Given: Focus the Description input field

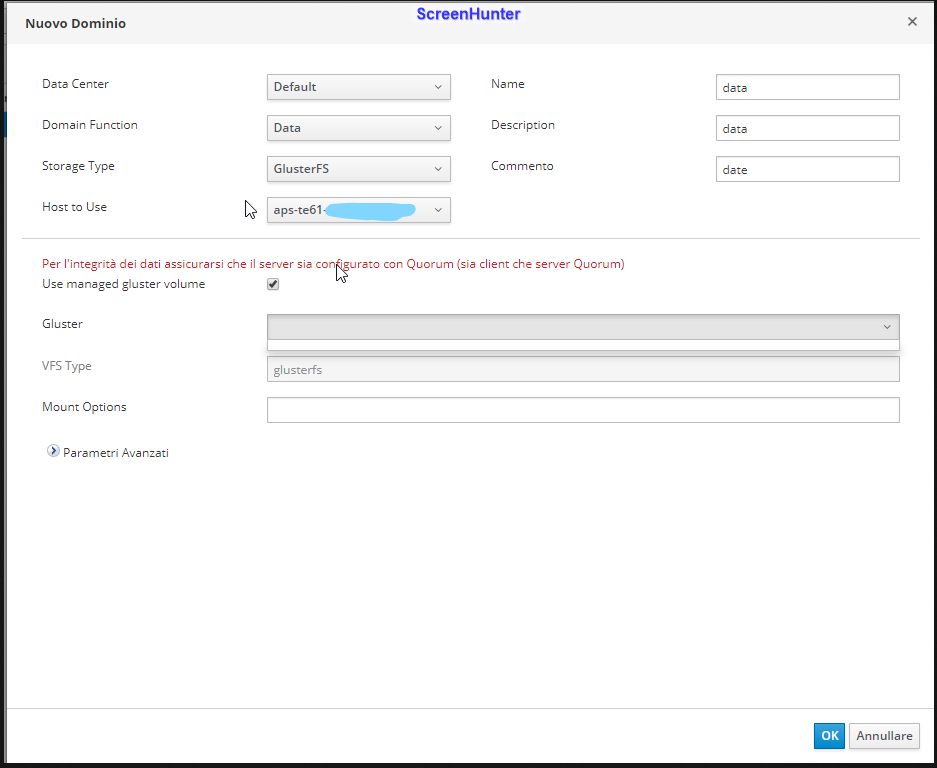Looking at the screenshot, I should tap(807, 129).
